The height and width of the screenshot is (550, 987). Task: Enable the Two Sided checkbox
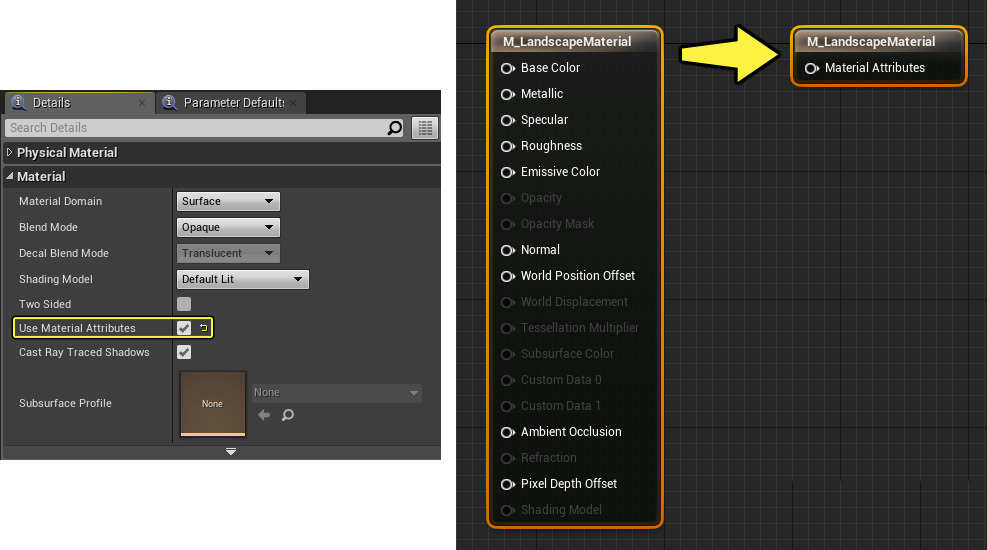[x=184, y=304]
